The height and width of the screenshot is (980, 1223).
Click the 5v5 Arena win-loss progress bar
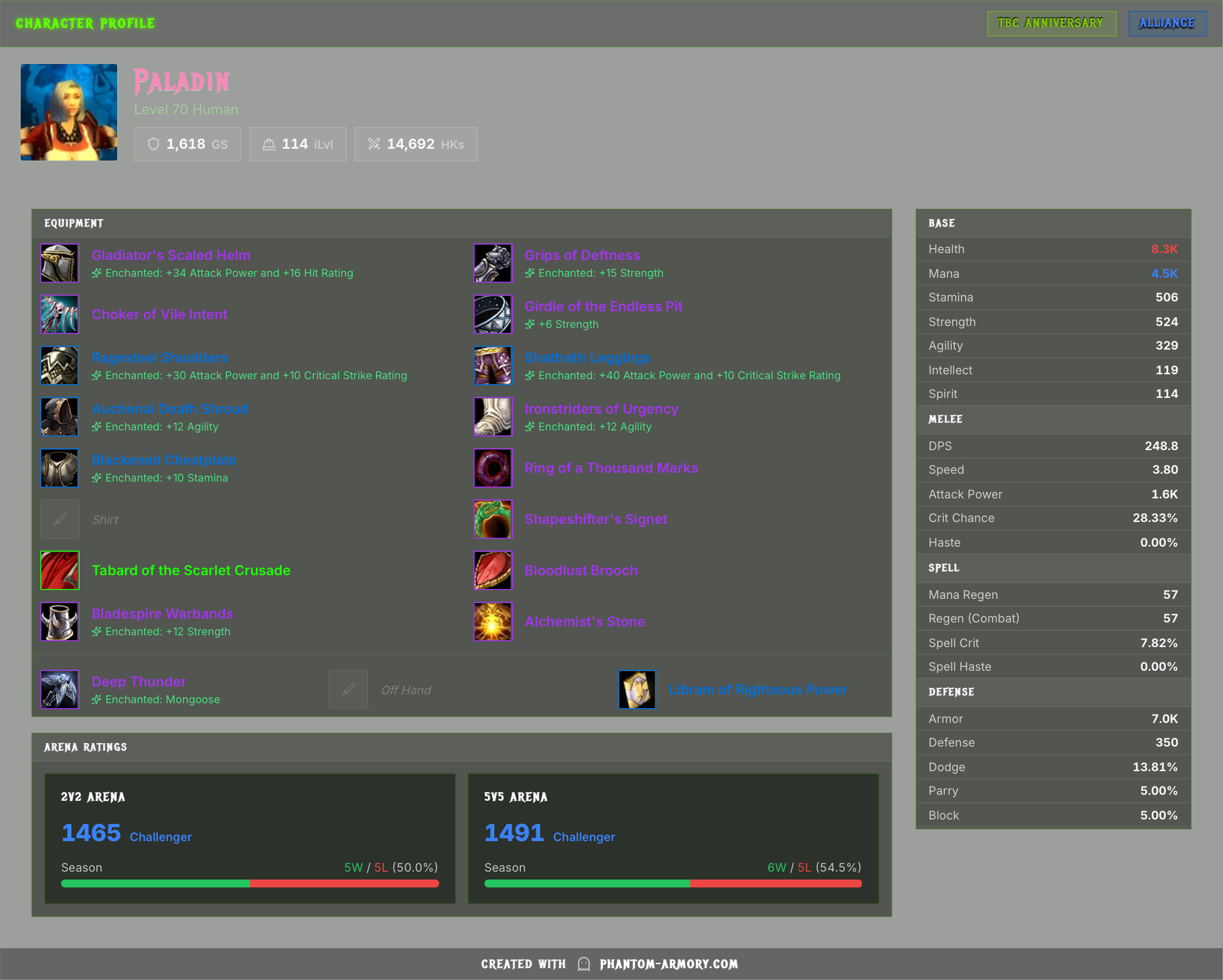673,883
